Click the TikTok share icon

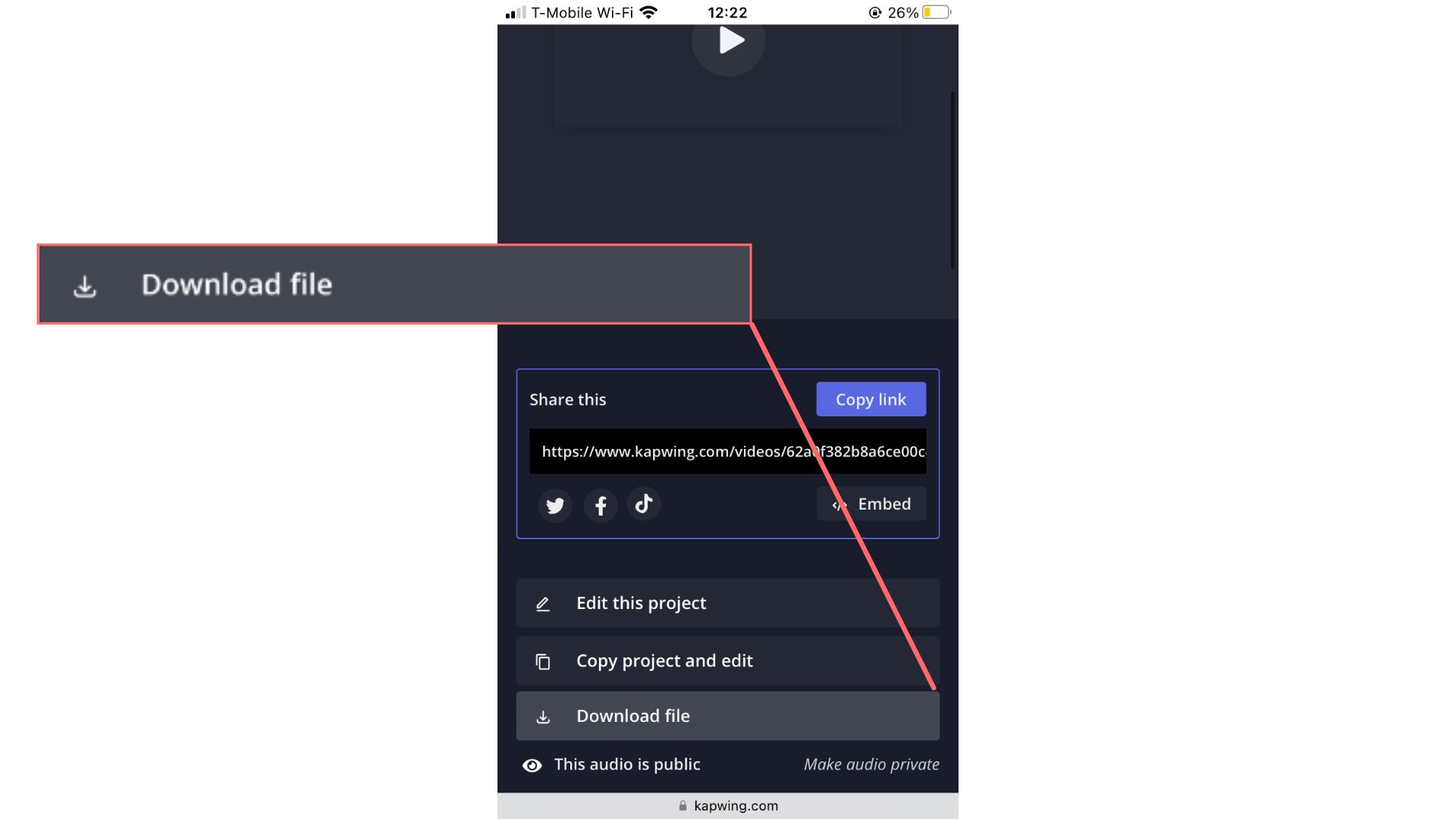[x=644, y=504]
